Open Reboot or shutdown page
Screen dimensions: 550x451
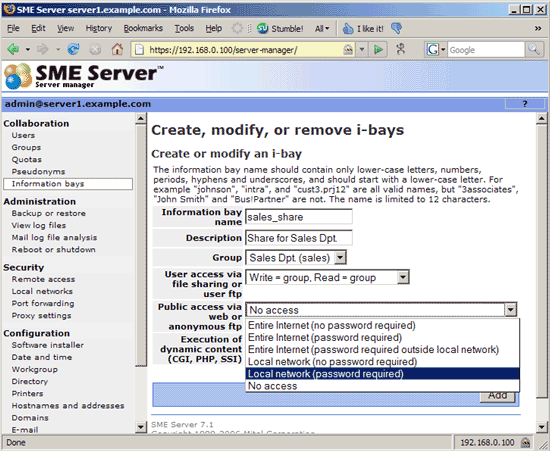pyautogui.click(x=53, y=249)
